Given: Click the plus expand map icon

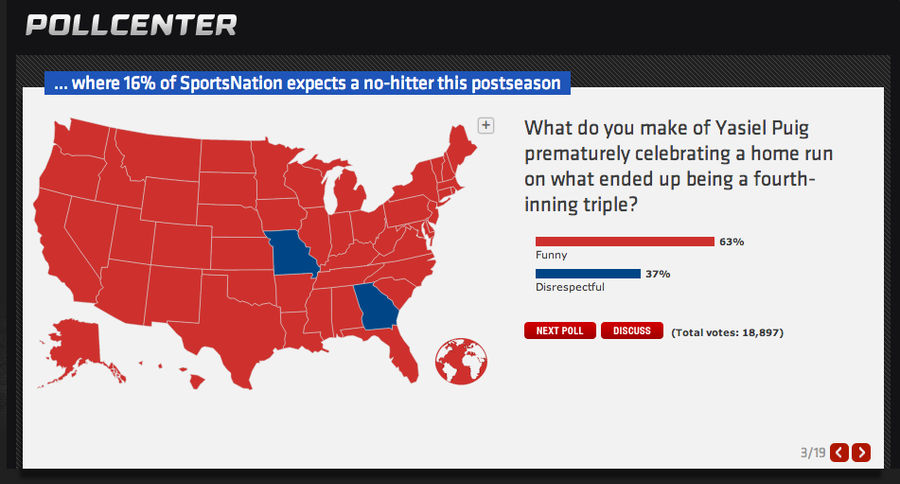Looking at the screenshot, I should [x=486, y=125].
